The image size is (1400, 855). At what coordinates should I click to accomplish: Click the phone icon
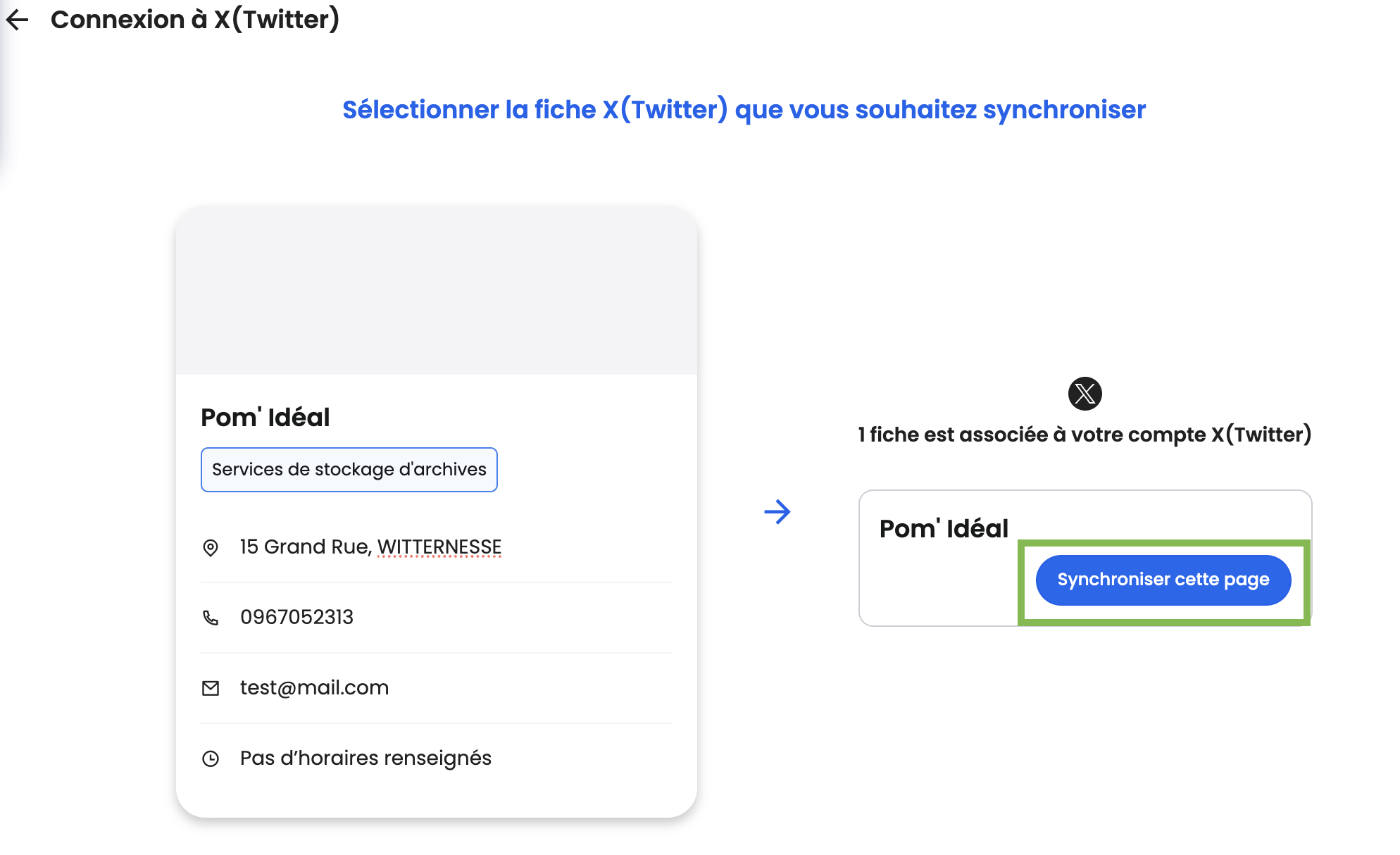click(211, 618)
